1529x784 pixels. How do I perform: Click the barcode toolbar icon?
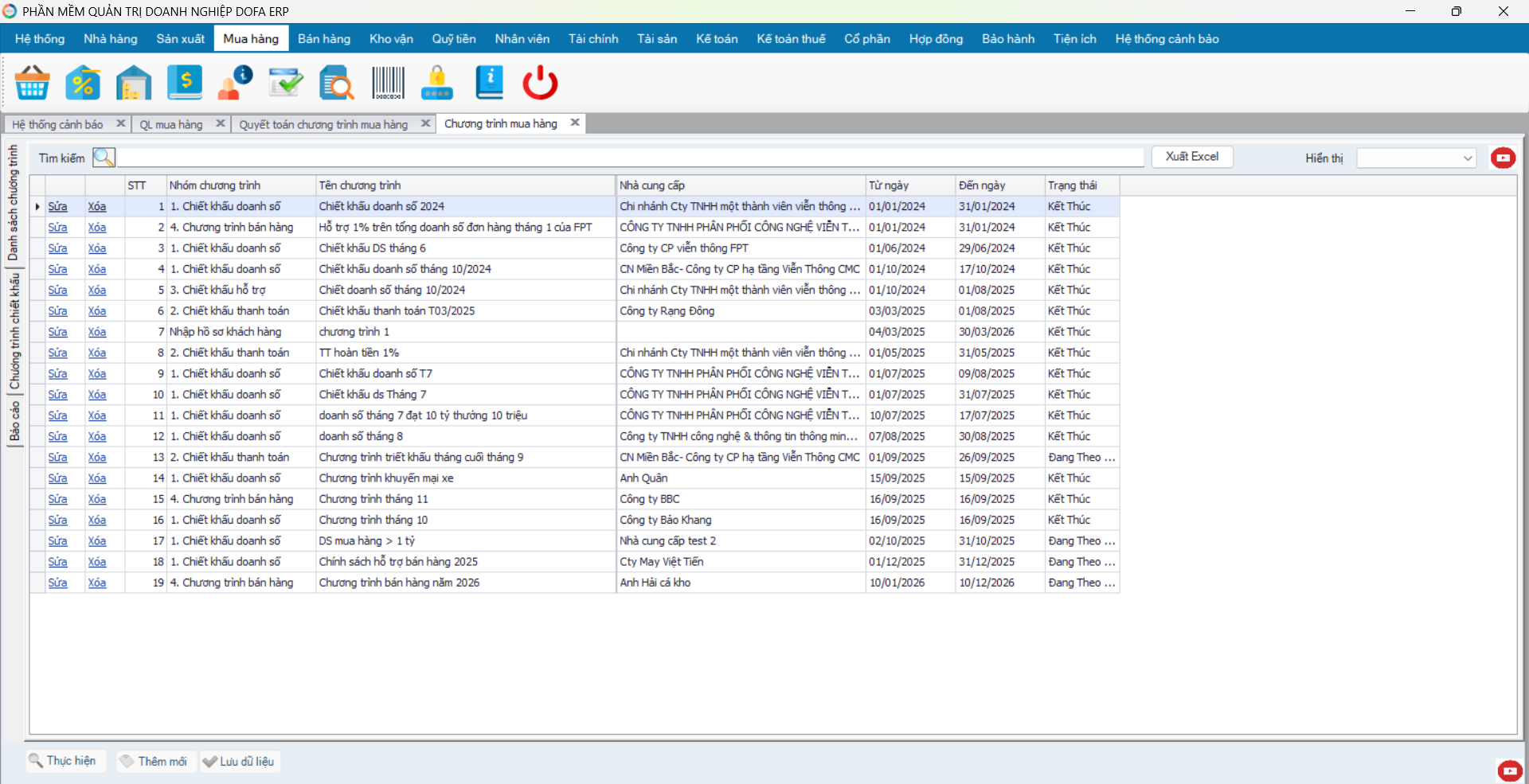pos(388,83)
